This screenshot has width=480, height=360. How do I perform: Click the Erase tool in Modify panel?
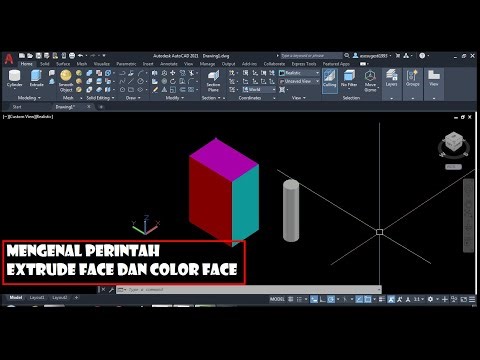[155, 89]
